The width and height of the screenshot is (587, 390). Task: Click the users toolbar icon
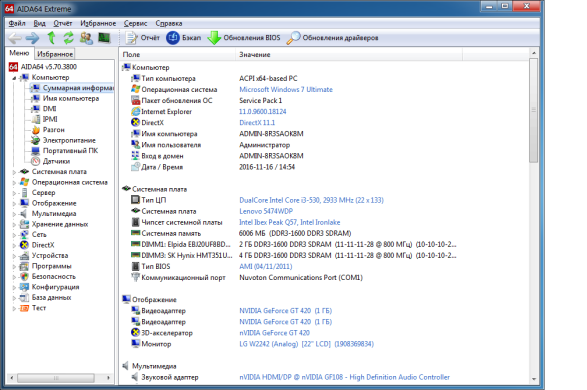86,37
